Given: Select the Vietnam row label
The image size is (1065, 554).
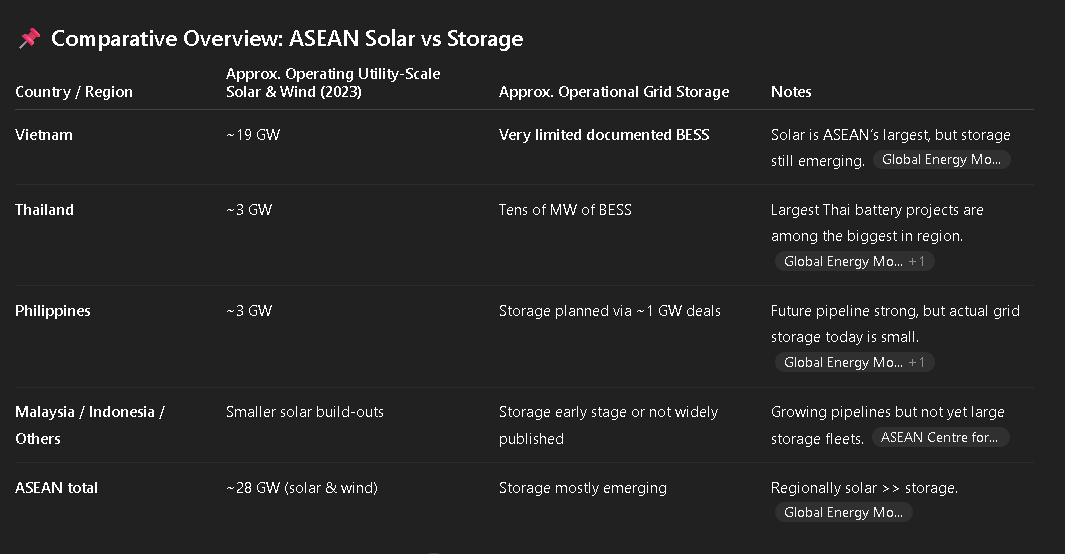Looking at the screenshot, I should [44, 135].
